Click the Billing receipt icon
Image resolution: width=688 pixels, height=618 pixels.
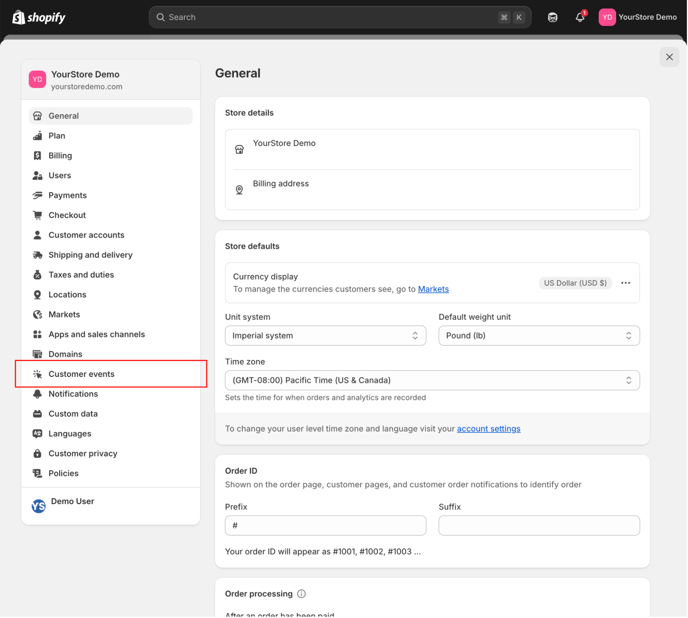coord(38,155)
